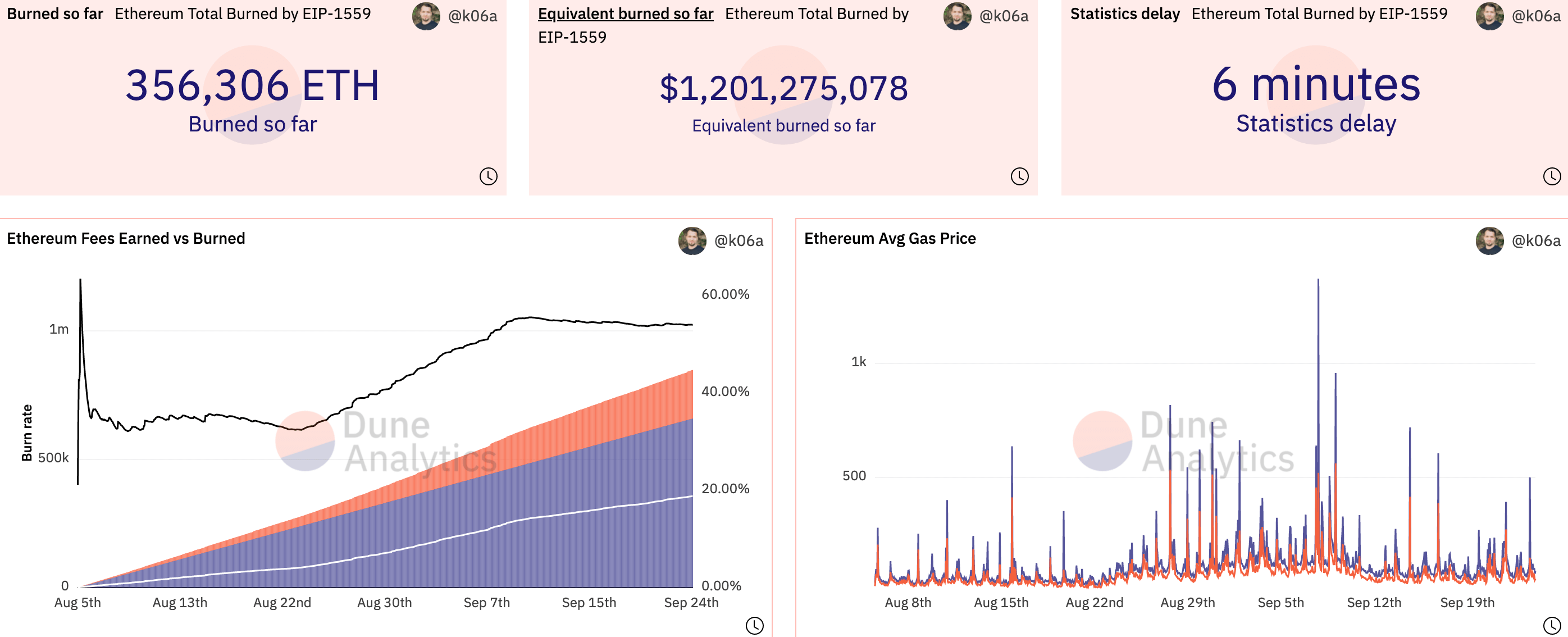Click clock icon under Avg Gas Price chart
The width and height of the screenshot is (1568, 637).
1552,625
